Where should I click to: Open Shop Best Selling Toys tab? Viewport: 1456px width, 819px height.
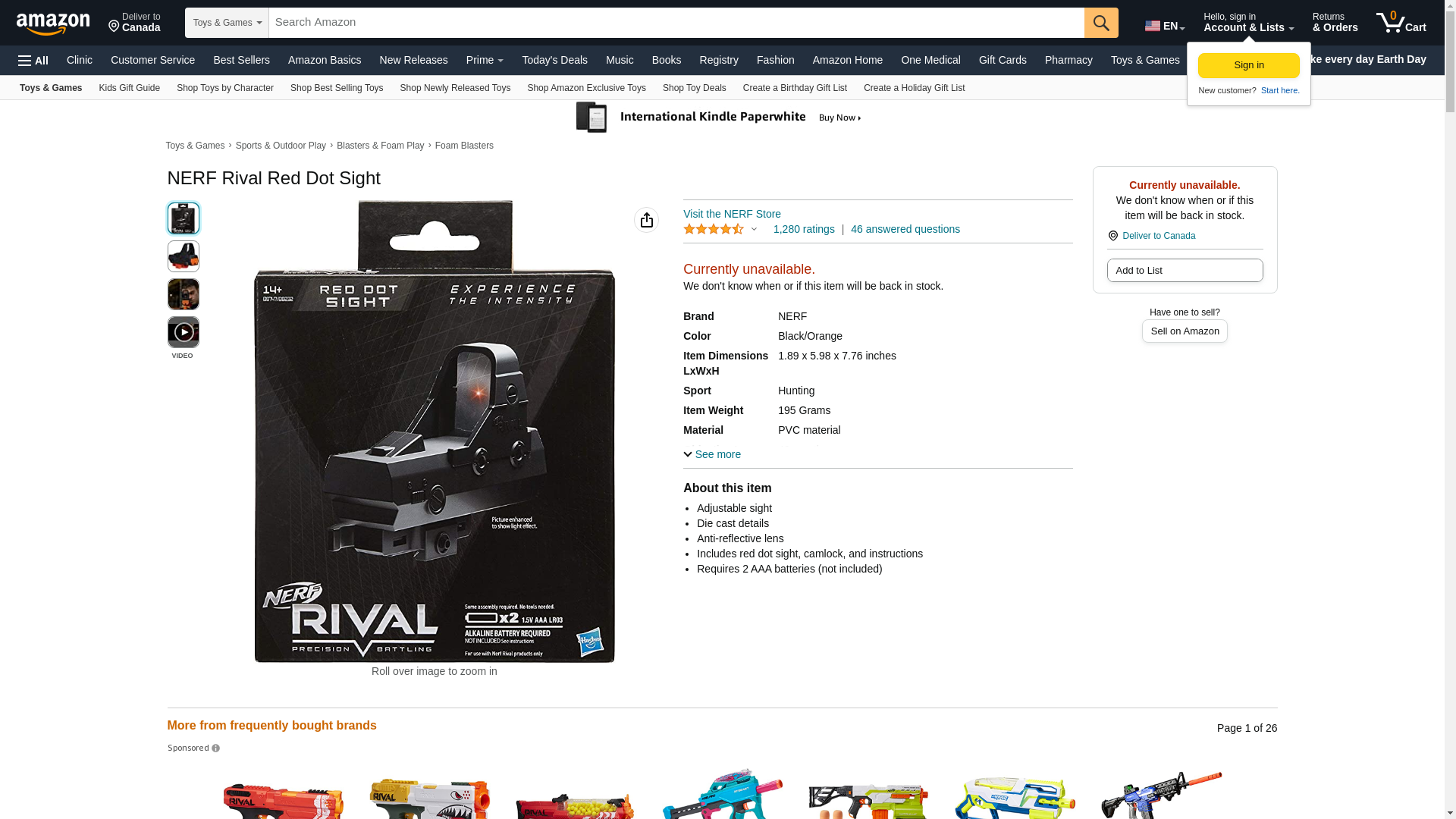[x=337, y=88]
